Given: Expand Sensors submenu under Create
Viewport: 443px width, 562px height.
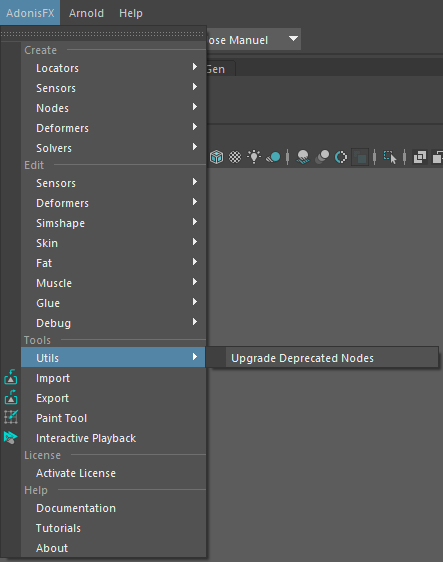Looking at the screenshot, I should [113, 88].
